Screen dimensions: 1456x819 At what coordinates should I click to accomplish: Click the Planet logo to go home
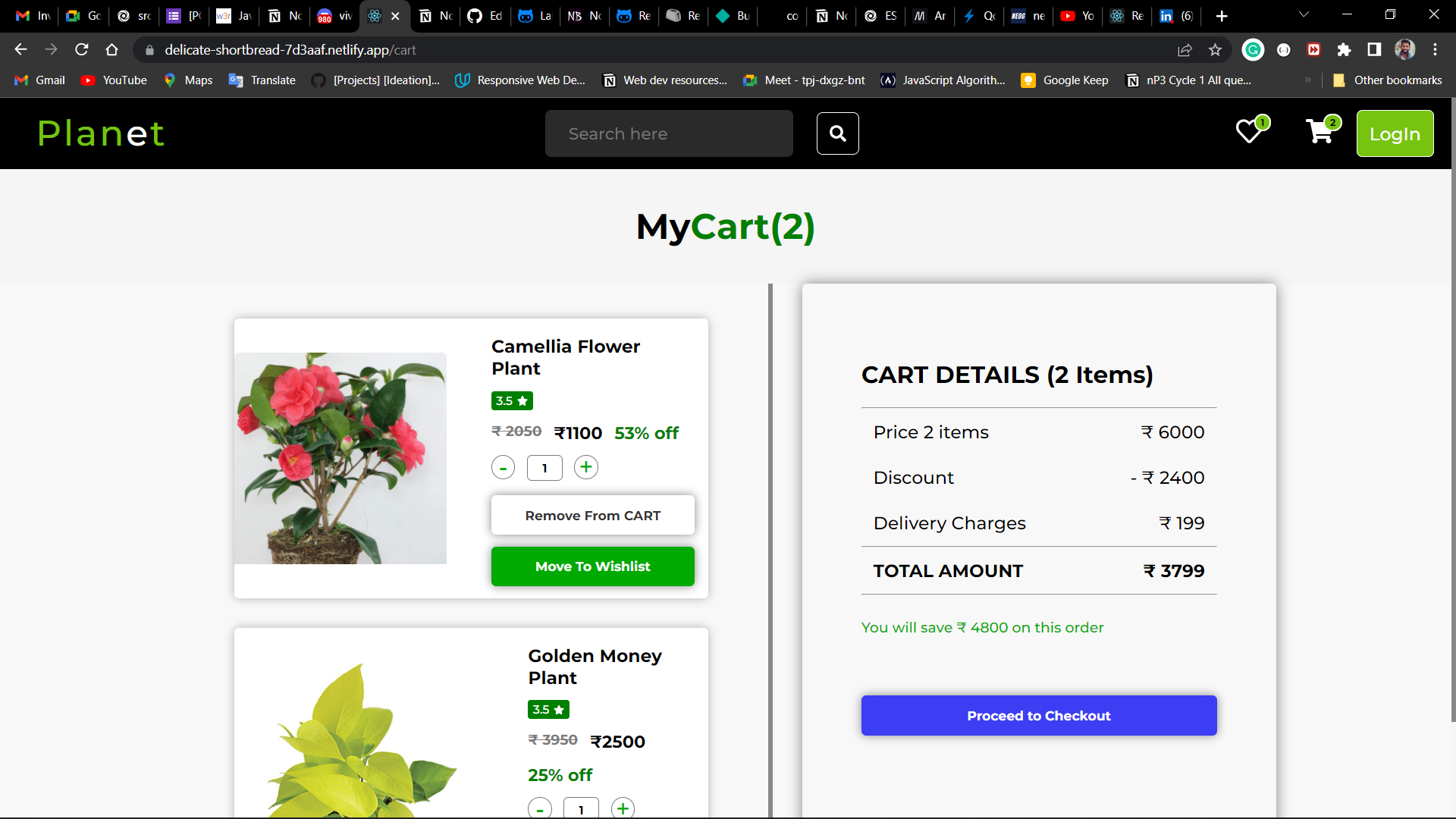coord(101,133)
